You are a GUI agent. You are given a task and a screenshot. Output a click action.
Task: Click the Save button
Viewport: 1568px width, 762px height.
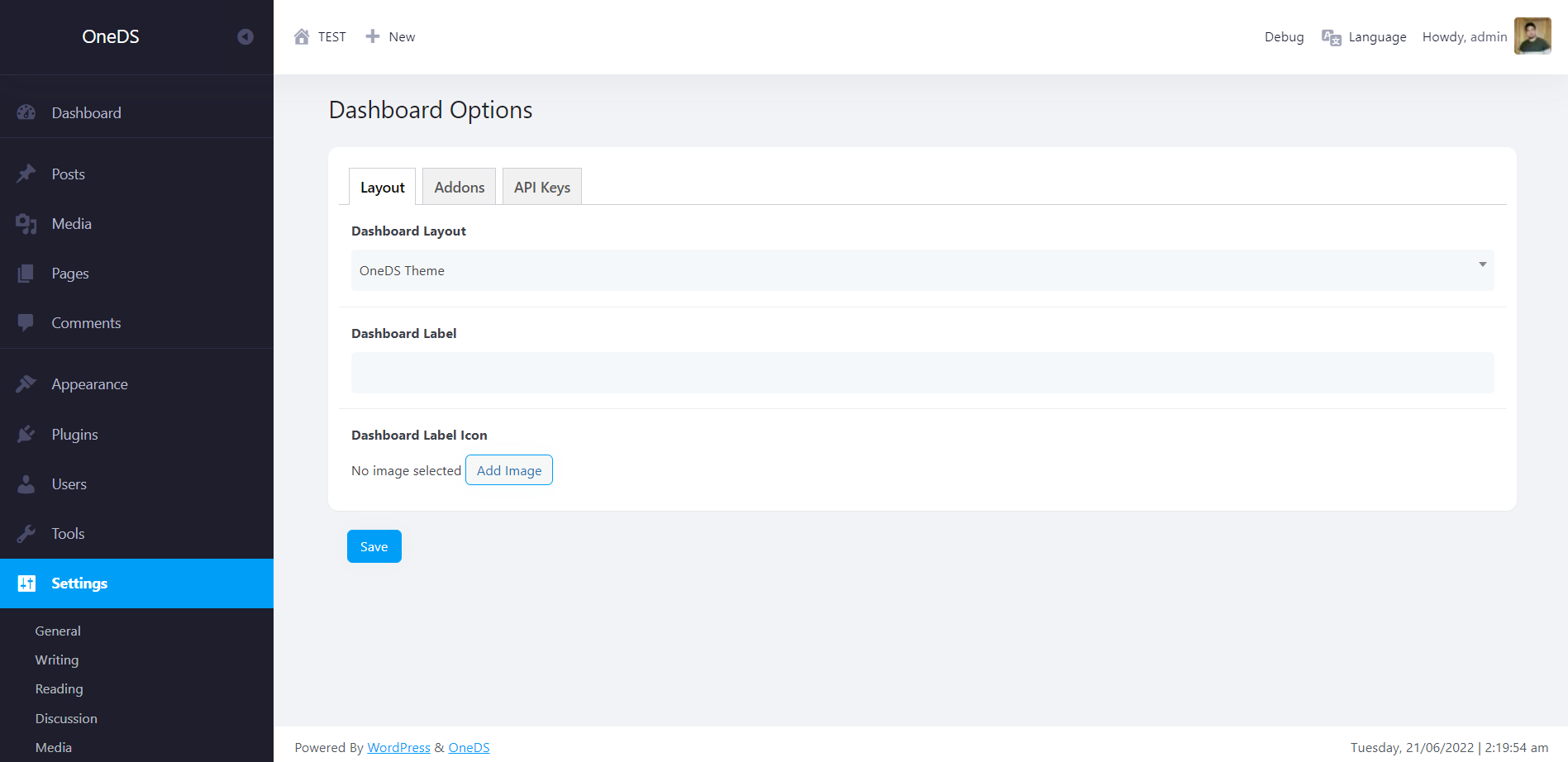374,546
